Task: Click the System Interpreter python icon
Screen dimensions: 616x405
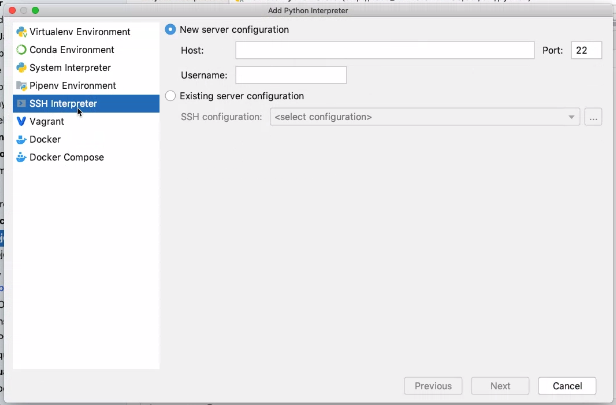Action: [x=21, y=68]
